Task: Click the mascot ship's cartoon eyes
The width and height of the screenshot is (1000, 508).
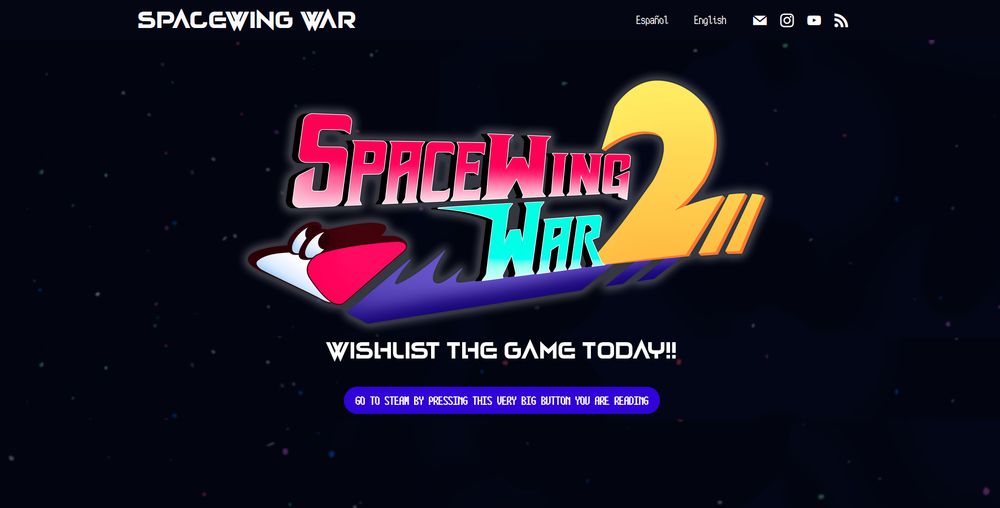Action: (x=307, y=242)
